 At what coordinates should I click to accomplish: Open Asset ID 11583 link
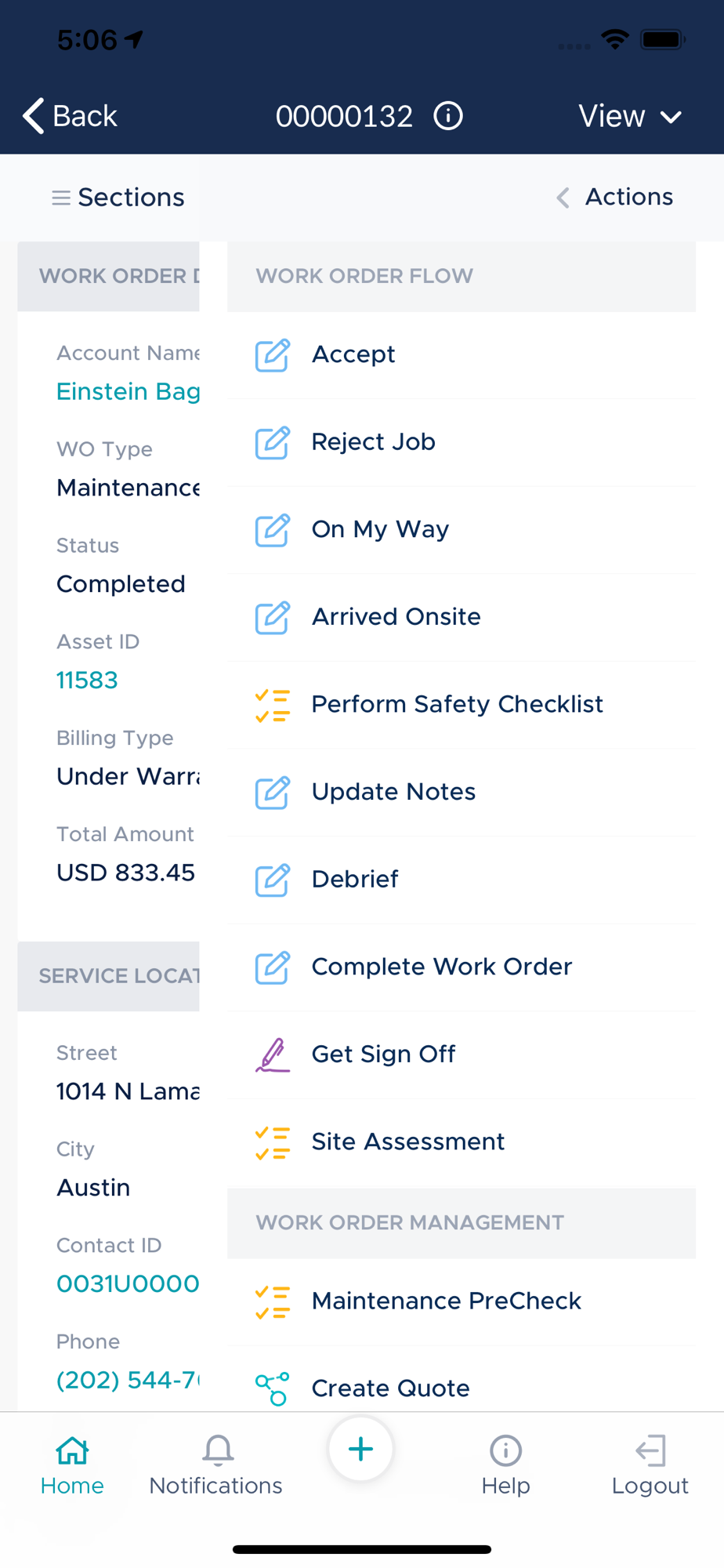[x=87, y=680]
